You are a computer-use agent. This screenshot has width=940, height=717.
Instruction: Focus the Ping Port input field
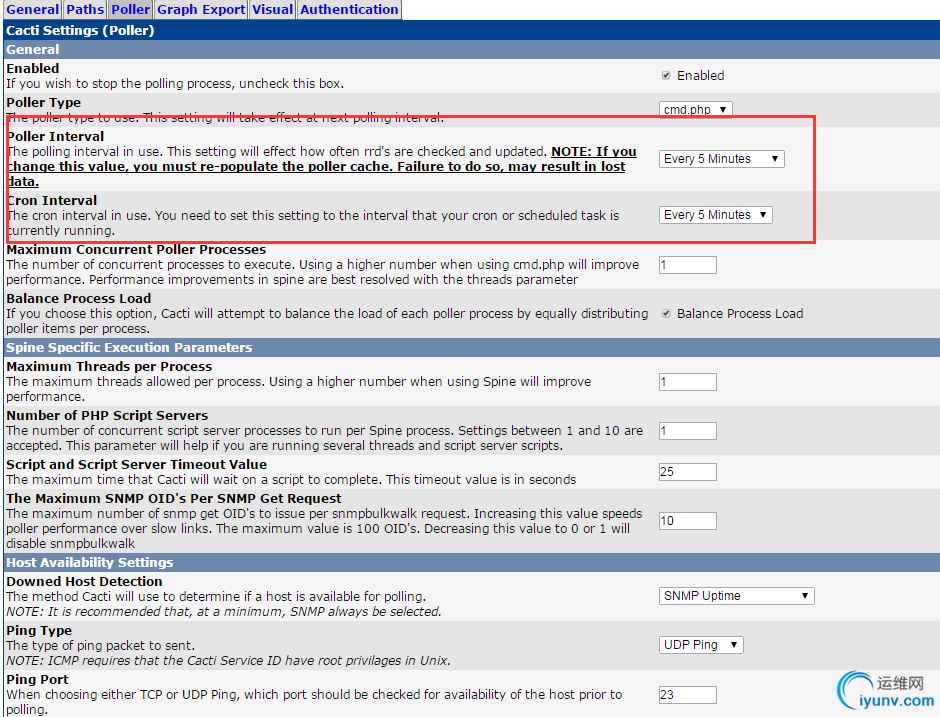pos(688,695)
